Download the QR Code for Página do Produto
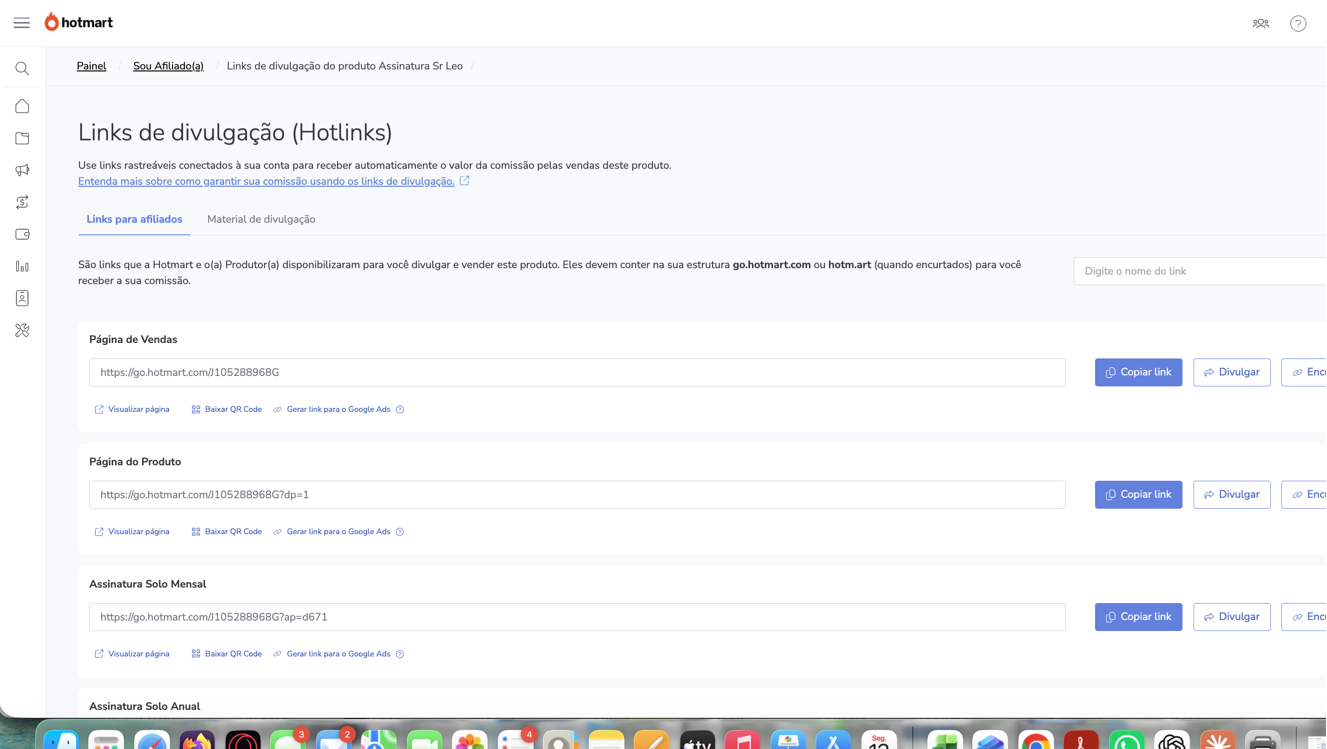The image size is (1327, 749). pos(226,532)
